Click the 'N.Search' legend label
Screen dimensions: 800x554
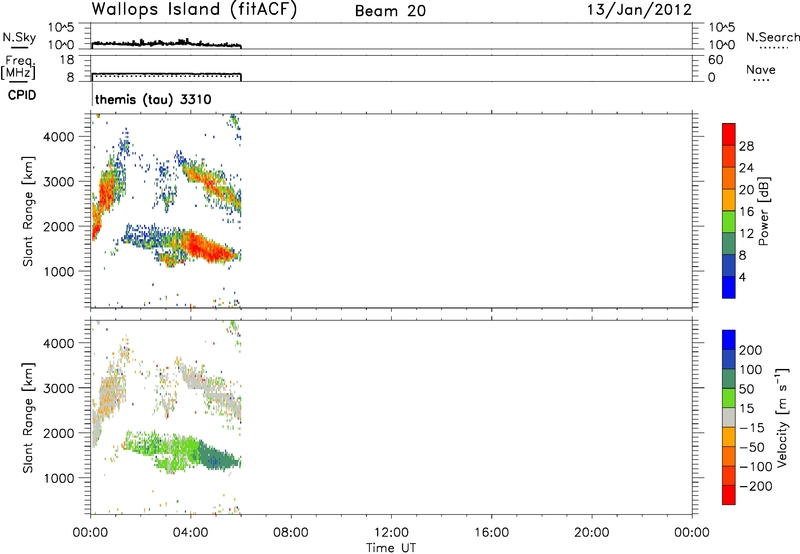(773, 37)
